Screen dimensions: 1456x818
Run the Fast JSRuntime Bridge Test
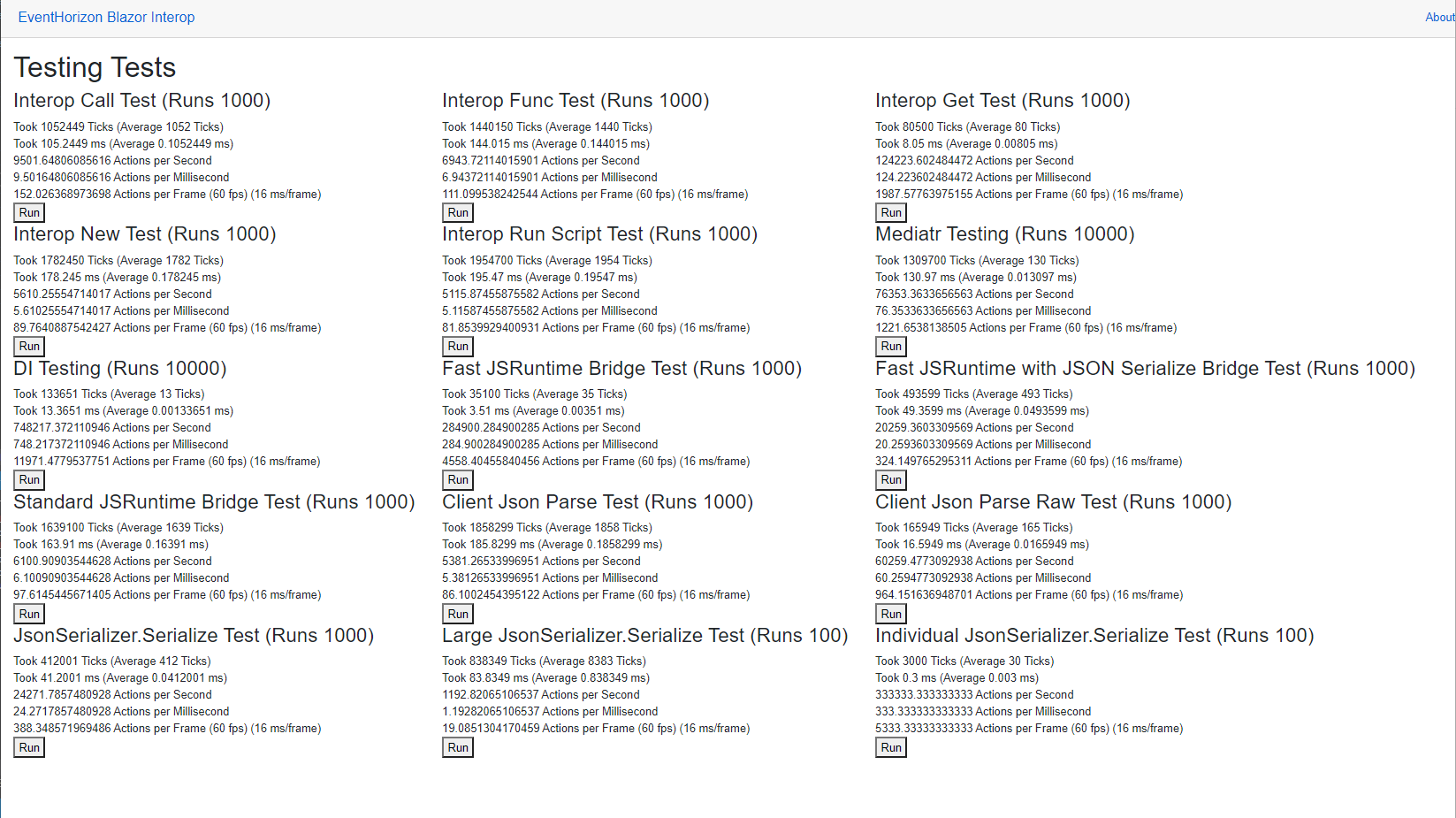(458, 480)
